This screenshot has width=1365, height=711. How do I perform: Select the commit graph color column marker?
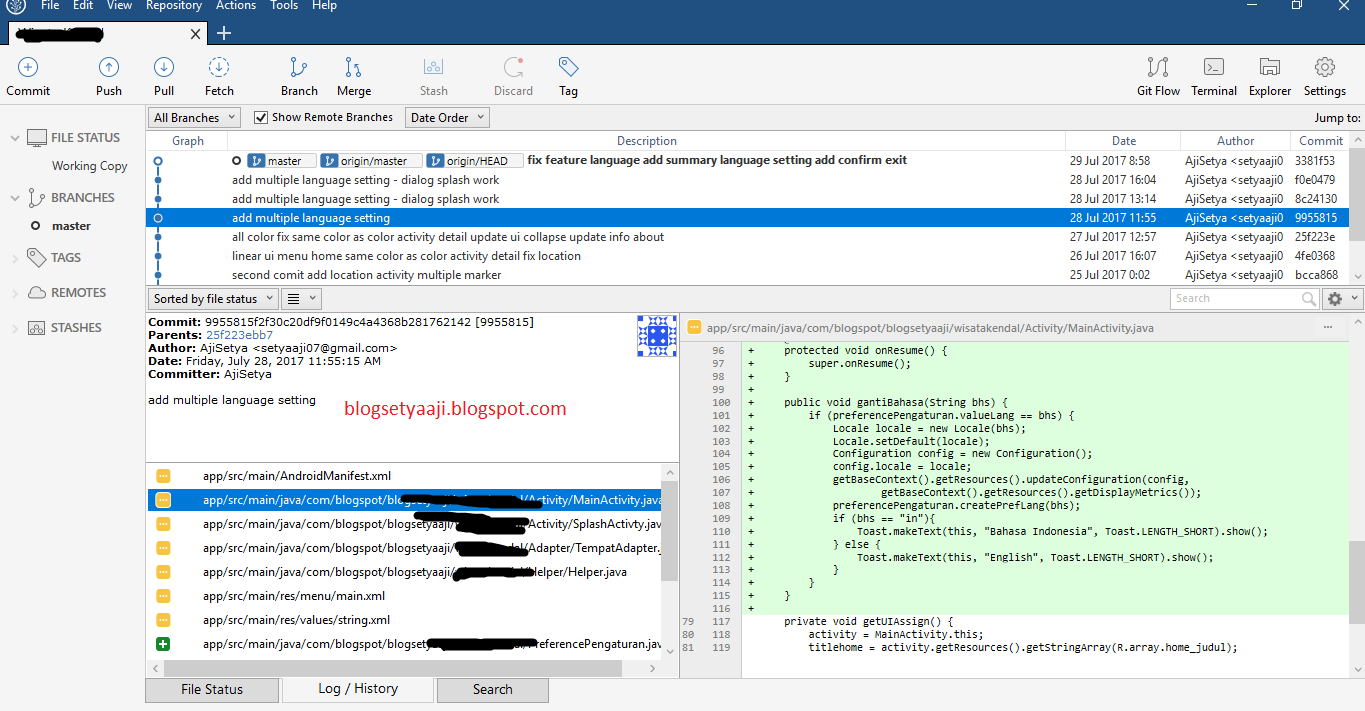click(x=157, y=217)
